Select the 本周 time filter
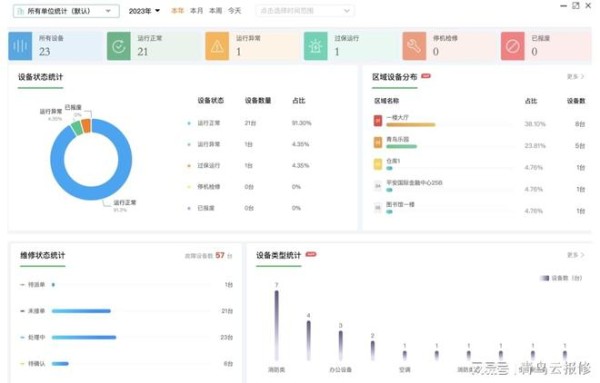This screenshot has height=383, width=600. click(x=215, y=11)
